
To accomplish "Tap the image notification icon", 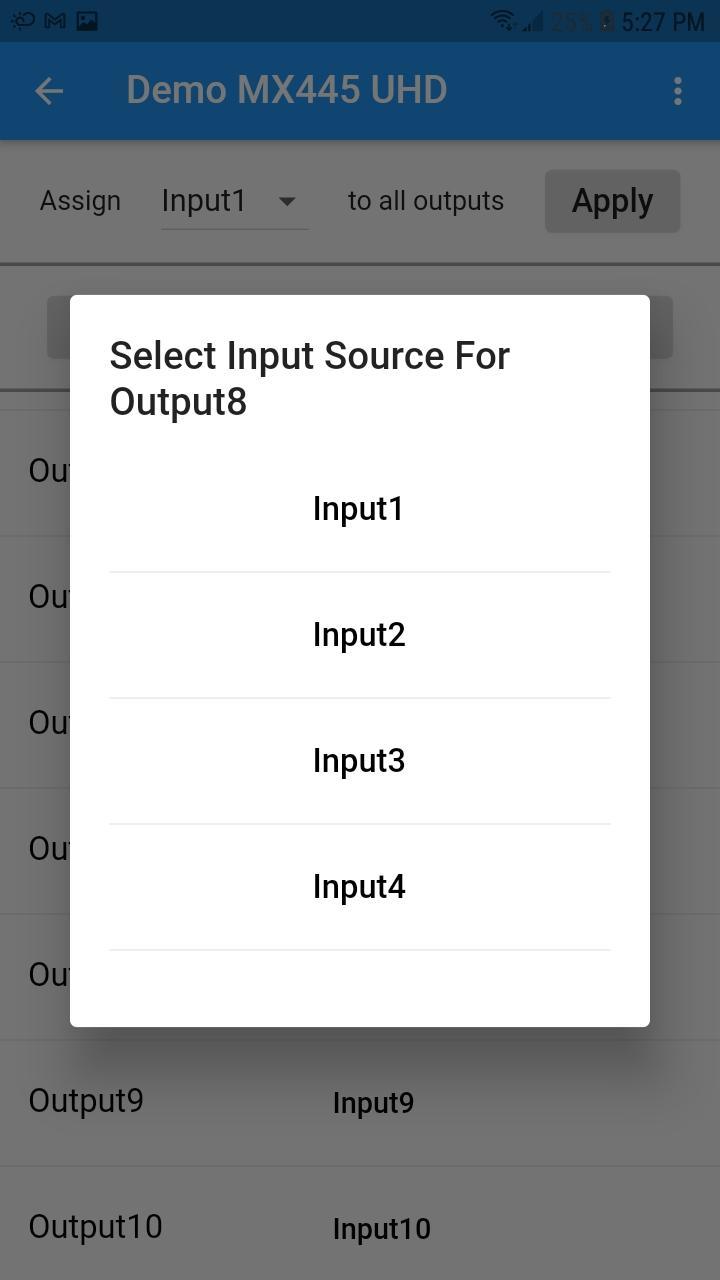I will coord(87,20).
